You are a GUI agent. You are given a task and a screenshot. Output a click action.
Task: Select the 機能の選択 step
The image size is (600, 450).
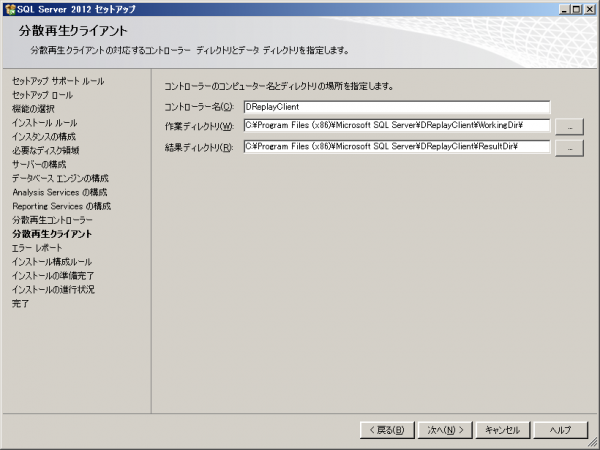click(x=35, y=108)
